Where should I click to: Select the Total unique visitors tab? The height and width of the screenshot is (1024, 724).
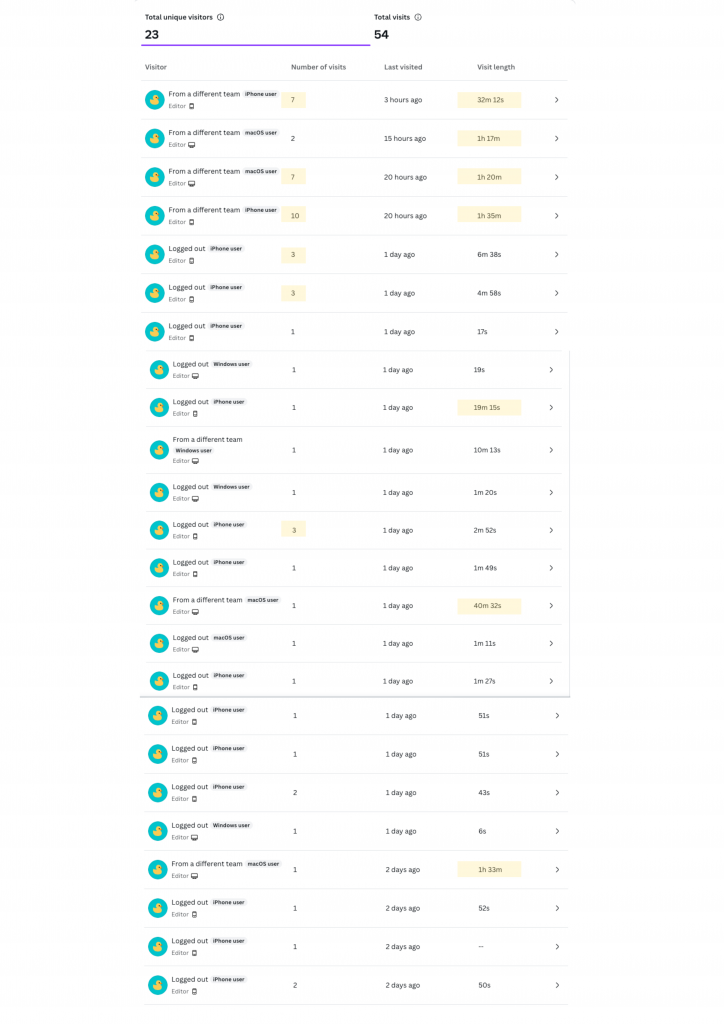point(255,27)
